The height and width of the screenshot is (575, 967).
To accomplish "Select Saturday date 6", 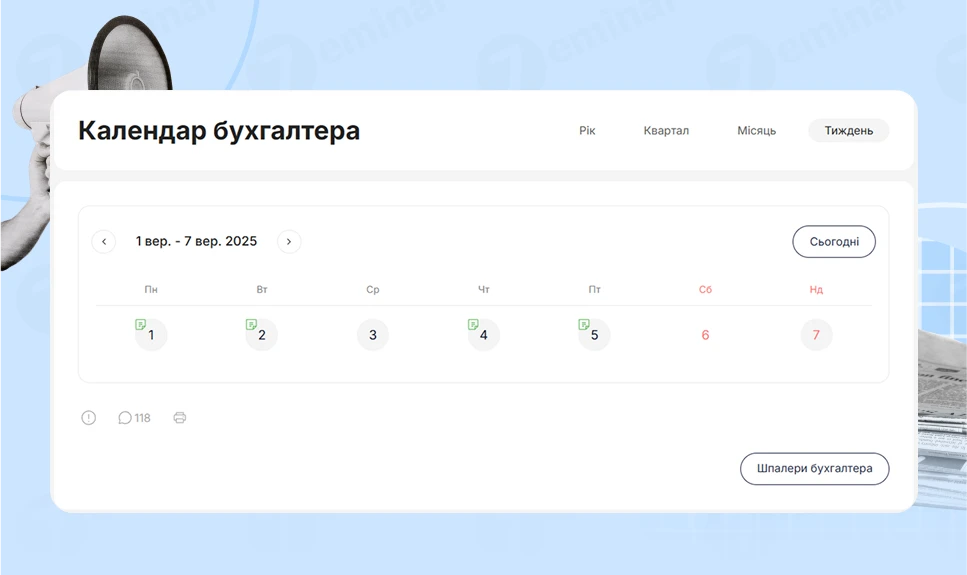I will (x=706, y=335).
